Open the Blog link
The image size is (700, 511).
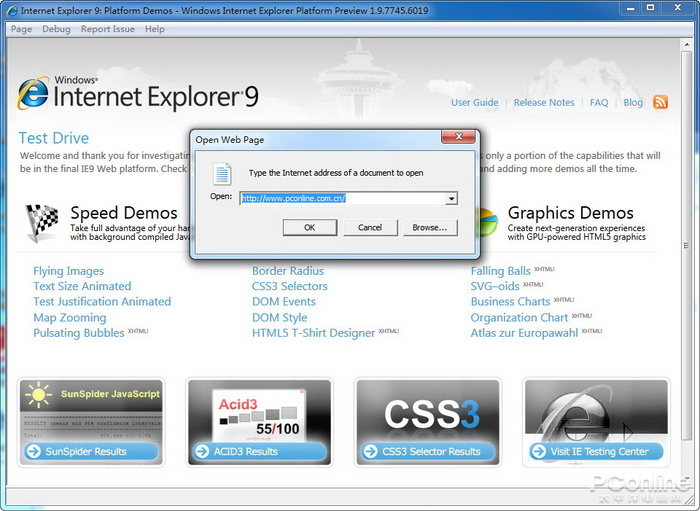[x=633, y=102]
